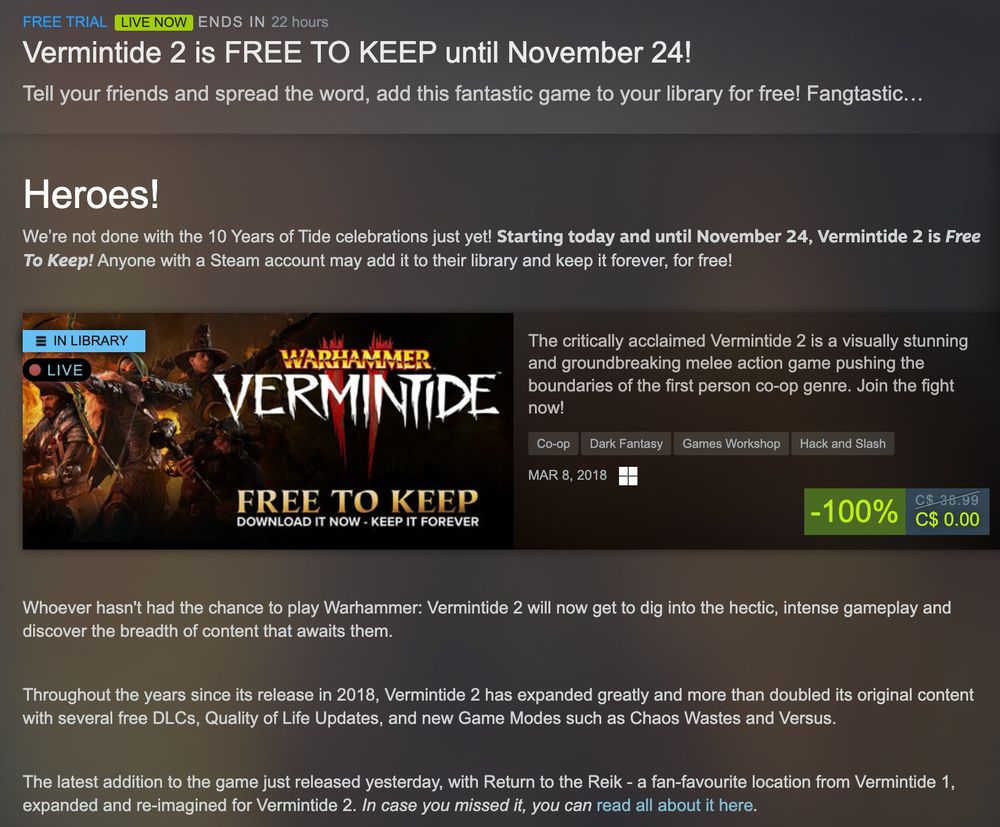The height and width of the screenshot is (827, 1000).
Task: Open the Vermintide 2 FREE TO KEEP headline
Action: pos(357,53)
